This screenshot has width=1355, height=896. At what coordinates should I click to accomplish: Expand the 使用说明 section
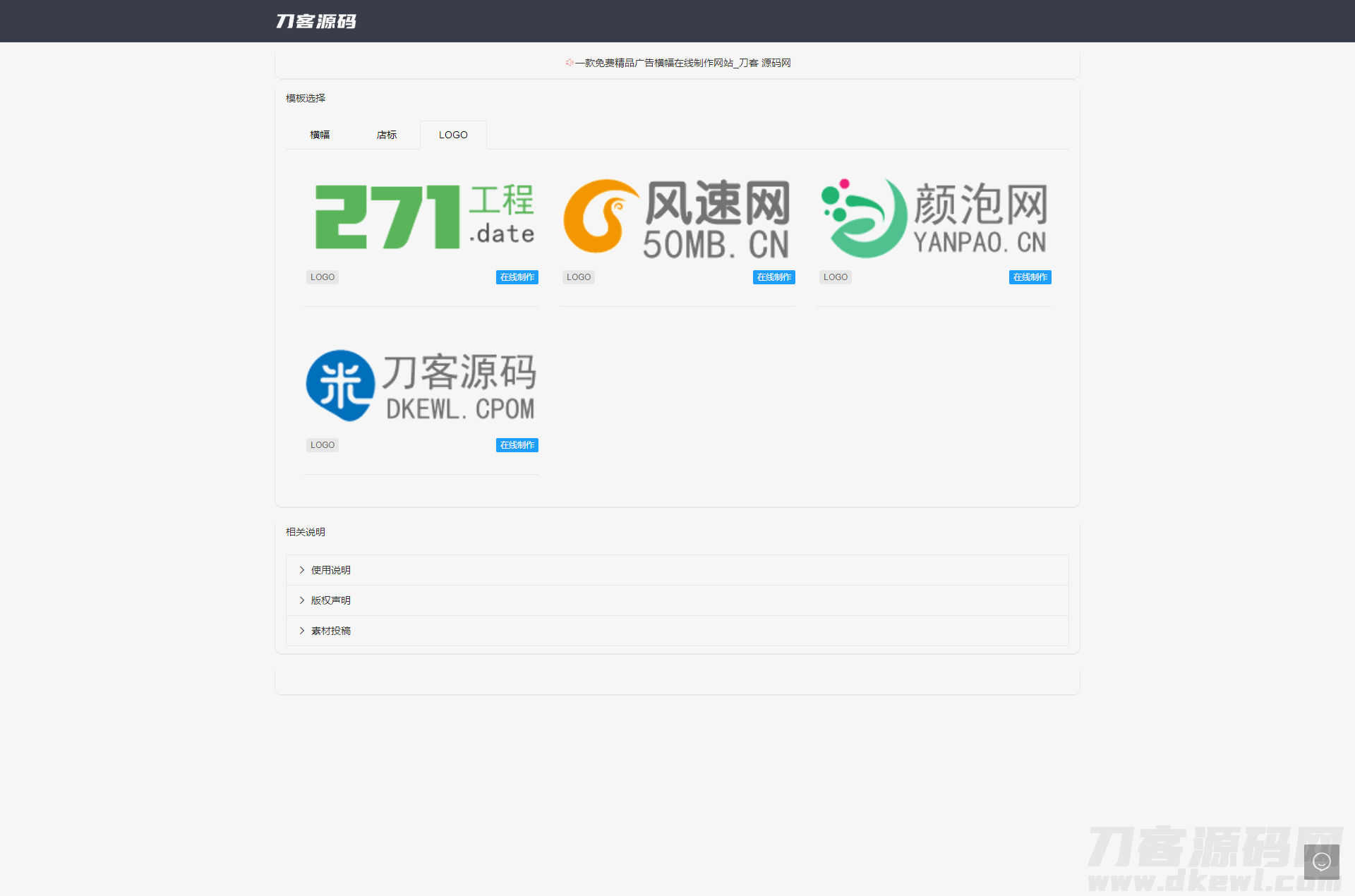point(331,570)
